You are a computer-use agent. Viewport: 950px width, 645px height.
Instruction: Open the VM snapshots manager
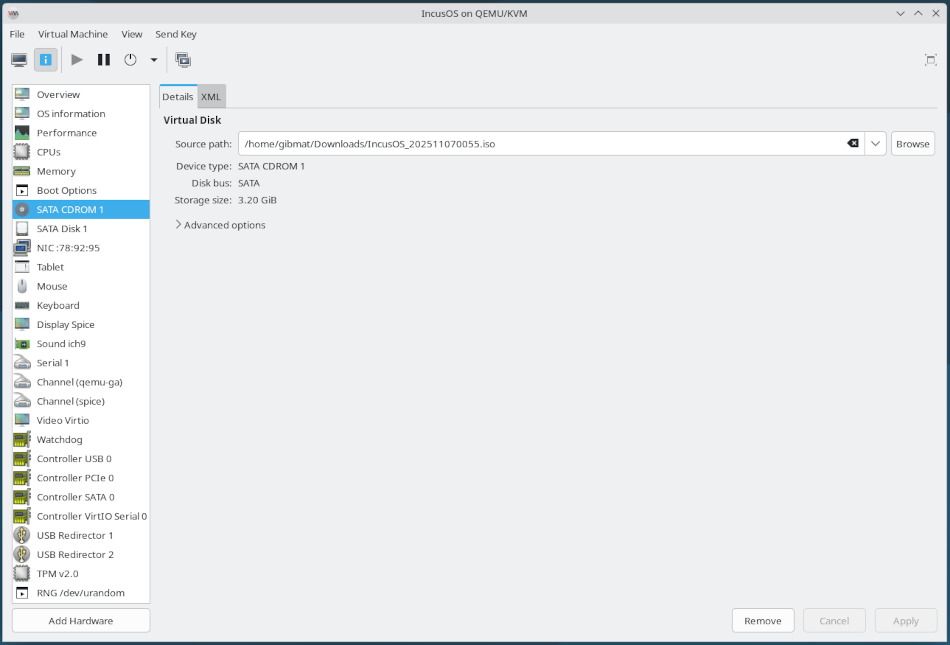pyautogui.click(x=183, y=59)
